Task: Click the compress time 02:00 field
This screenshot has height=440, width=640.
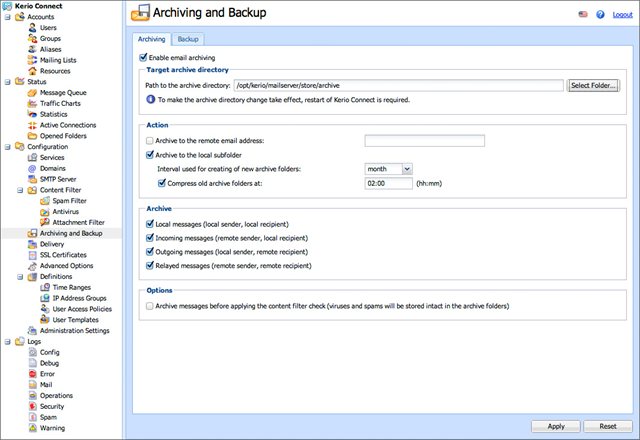Action: (388, 184)
